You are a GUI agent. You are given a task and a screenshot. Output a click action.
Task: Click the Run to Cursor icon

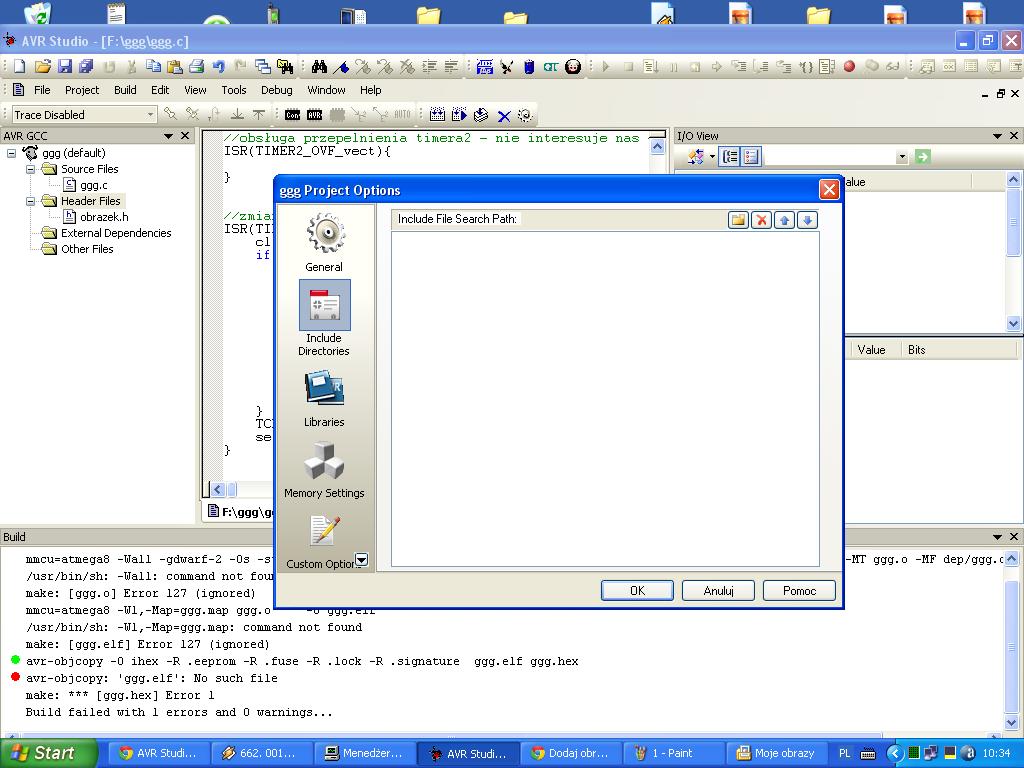click(806, 66)
